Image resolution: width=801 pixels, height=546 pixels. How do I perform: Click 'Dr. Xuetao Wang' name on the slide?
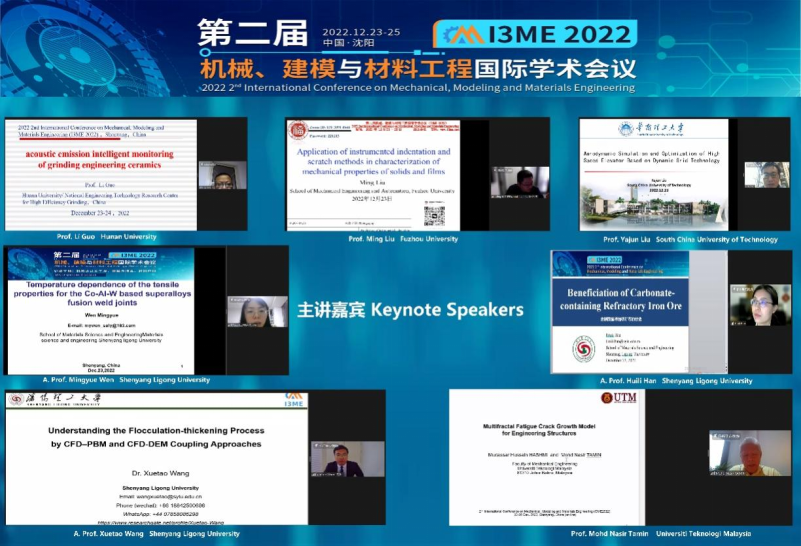point(160,473)
